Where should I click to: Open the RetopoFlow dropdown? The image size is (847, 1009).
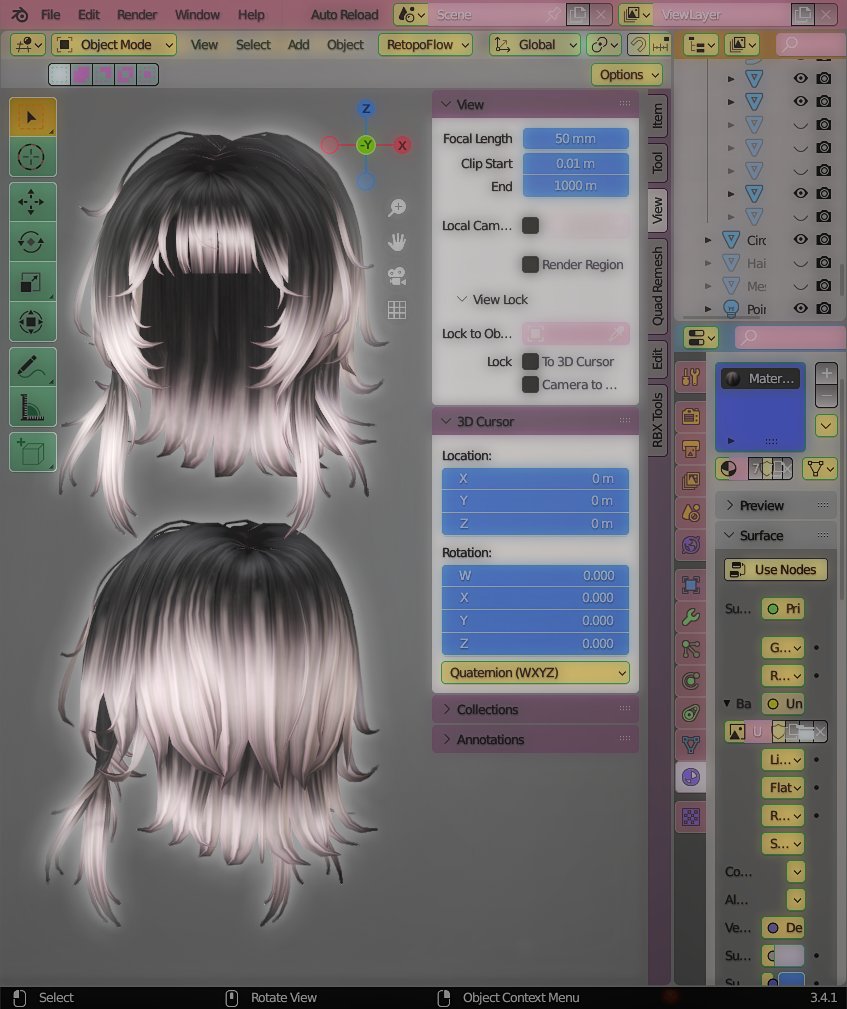[425, 44]
